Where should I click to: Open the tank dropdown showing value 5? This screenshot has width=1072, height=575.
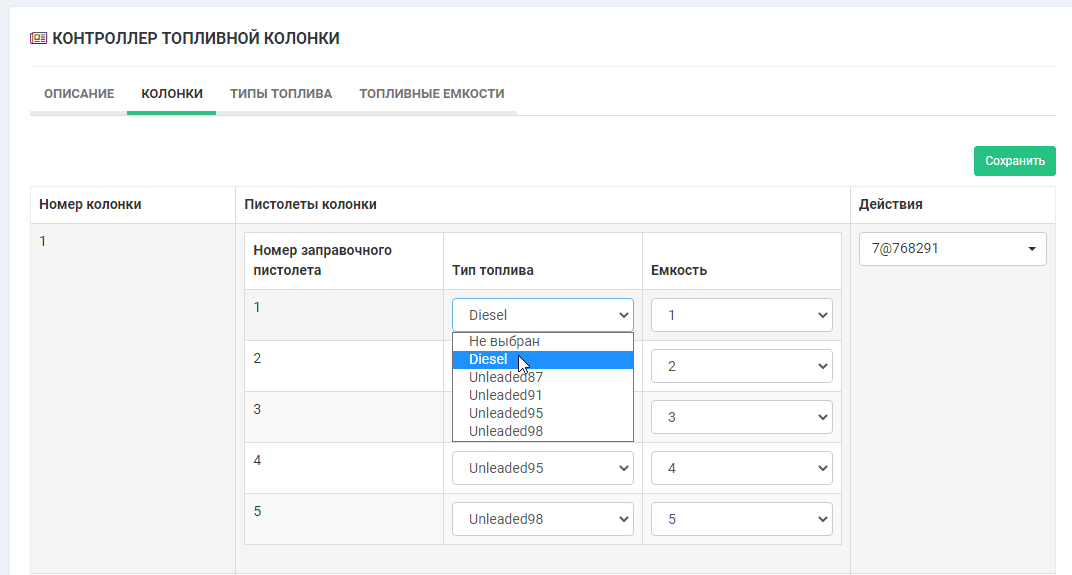[x=741, y=519]
